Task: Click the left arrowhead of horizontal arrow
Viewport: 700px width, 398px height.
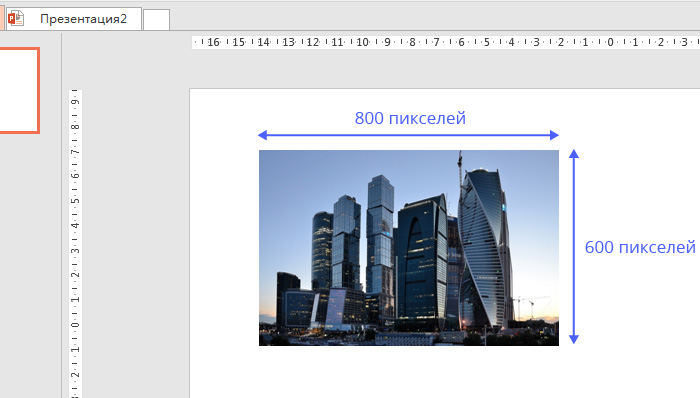Action: pyautogui.click(x=262, y=135)
